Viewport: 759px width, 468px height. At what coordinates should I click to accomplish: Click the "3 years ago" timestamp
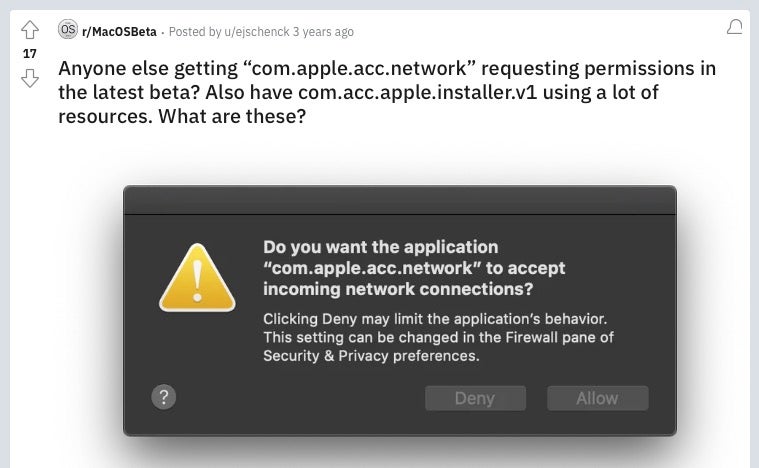pos(323,32)
